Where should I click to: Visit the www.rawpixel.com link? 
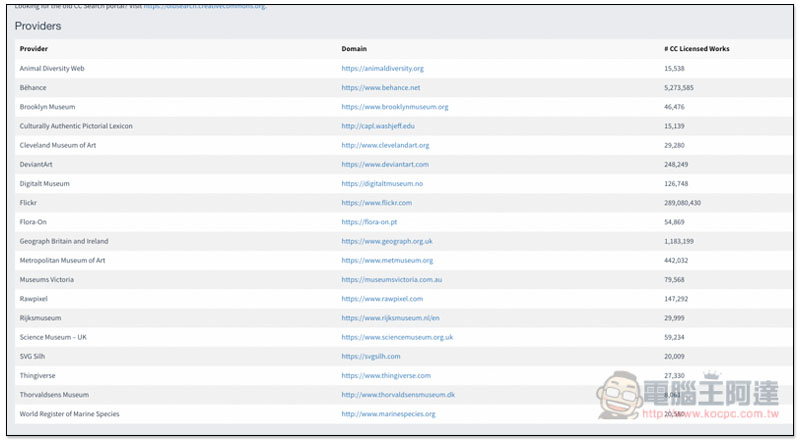pos(382,299)
